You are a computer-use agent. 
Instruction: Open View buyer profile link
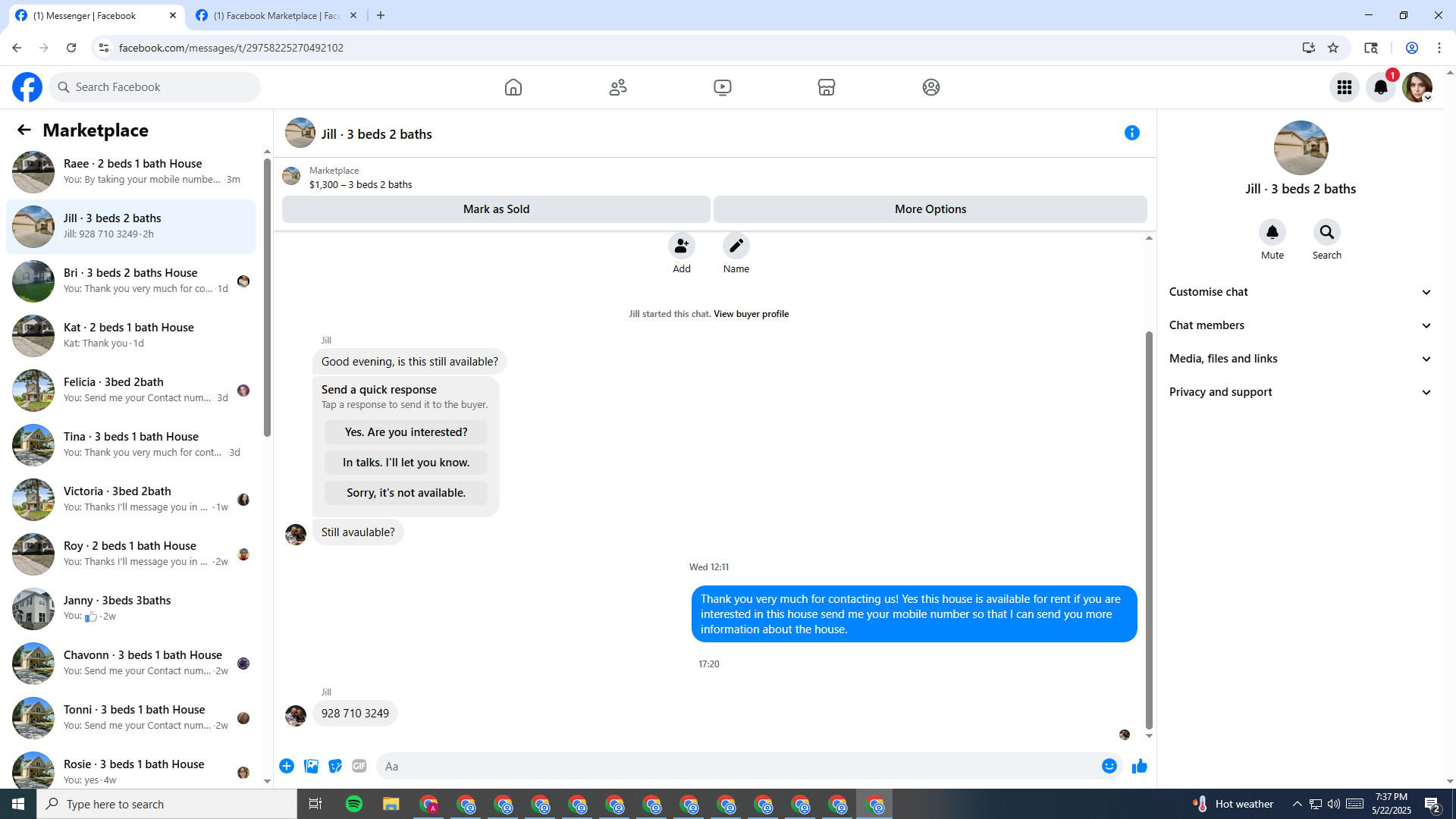(x=751, y=314)
